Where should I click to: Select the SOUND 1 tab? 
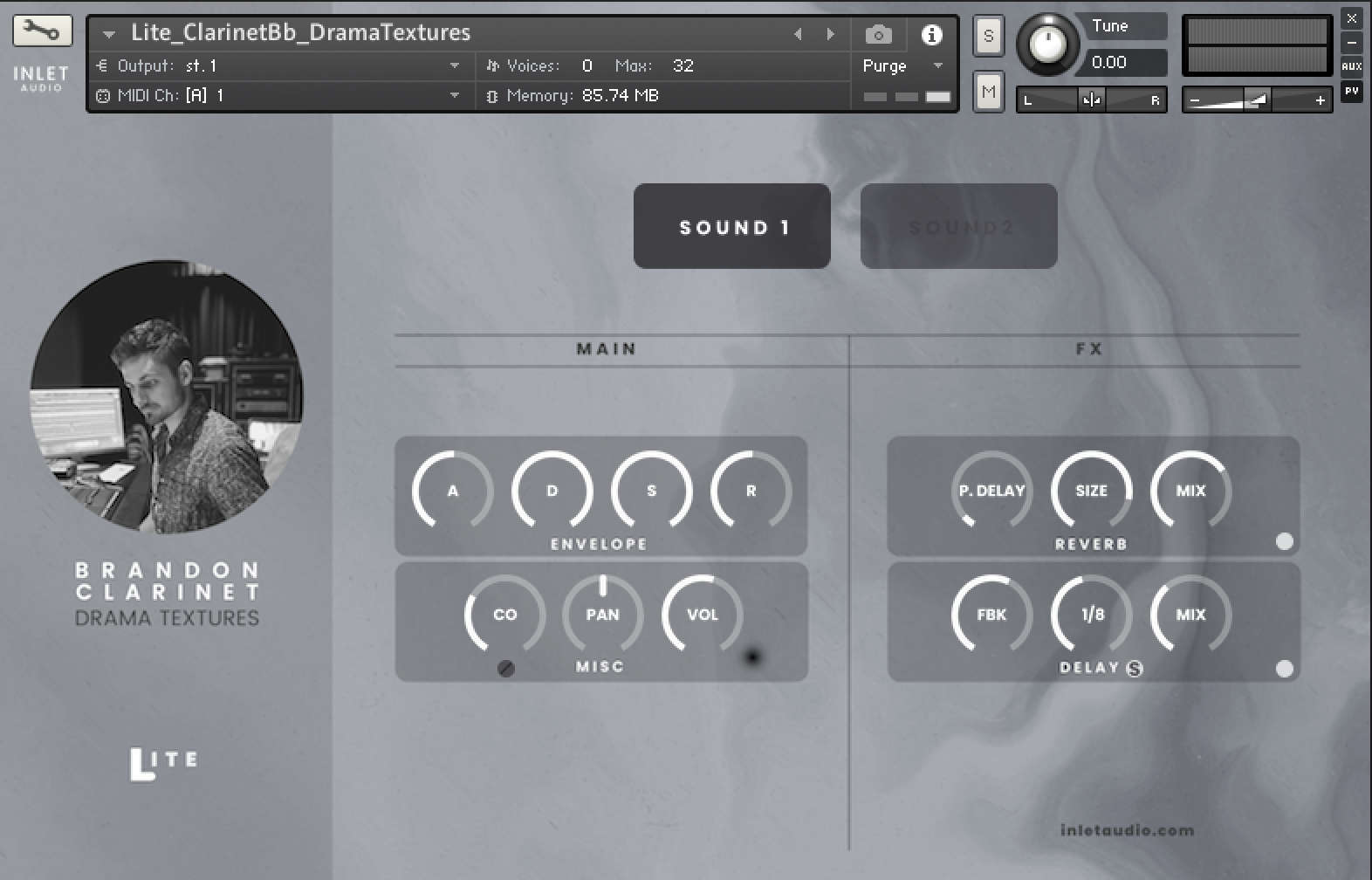[732, 226]
